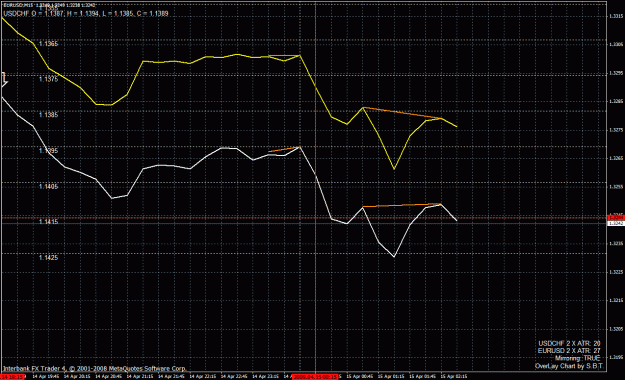Select short rising orange trendline on white curve
This screenshot has height=380, width=625.
coord(284,150)
